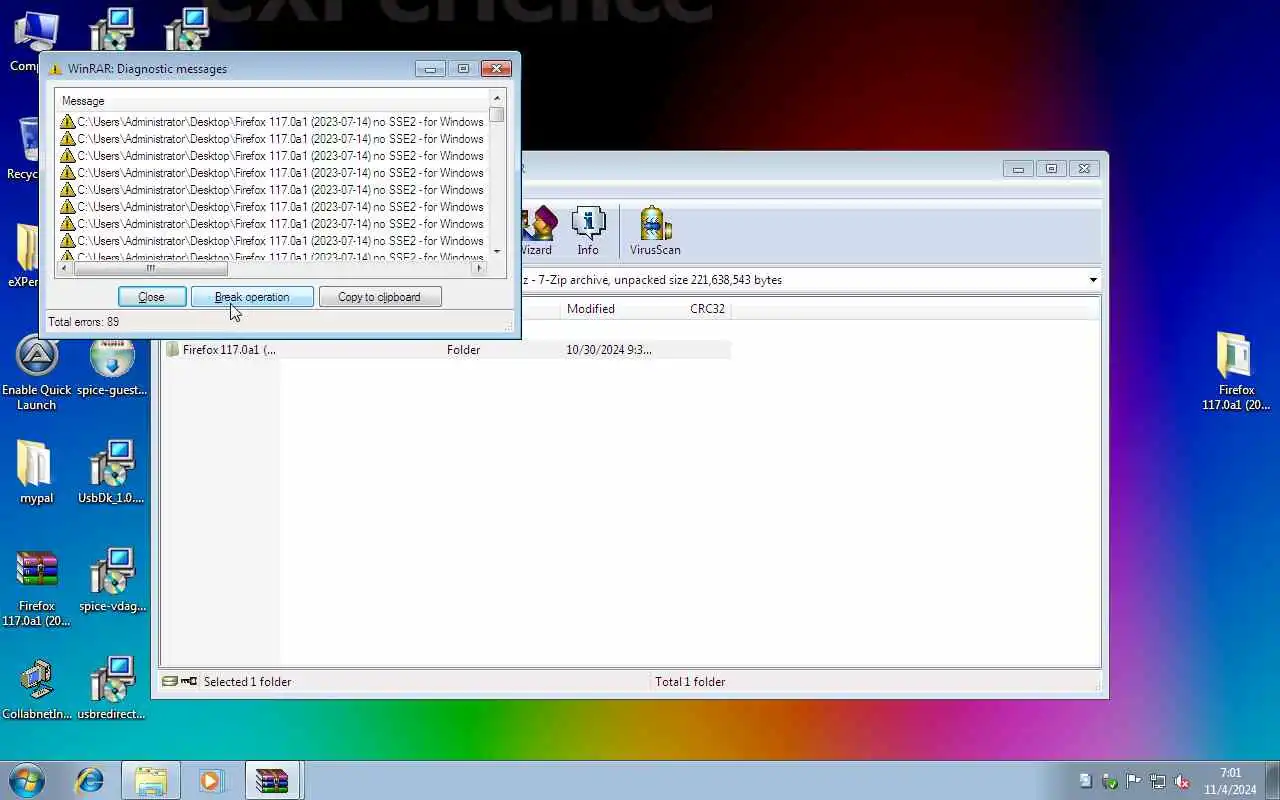Image resolution: width=1280 pixels, height=800 pixels.
Task: Click 'Selected 1 folder' status text
Action: 247,682
